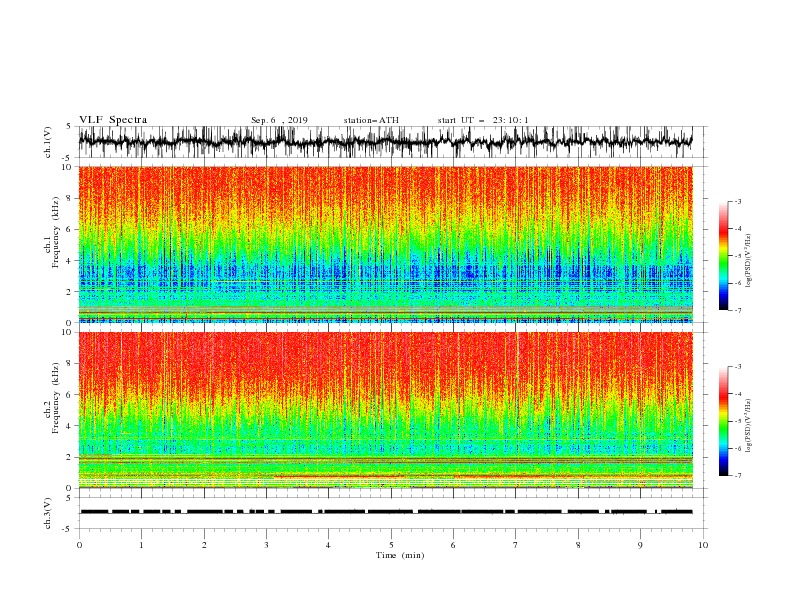Click the ch.2 spectrogram "4" kHz tick label
The width and height of the screenshot is (792, 612).
point(69,426)
